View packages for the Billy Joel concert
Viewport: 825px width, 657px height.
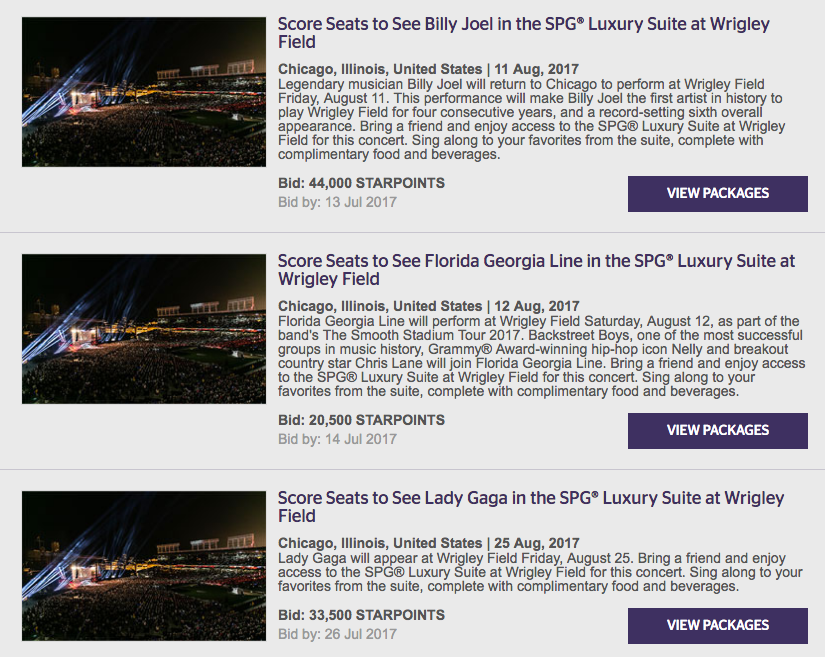[x=717, y=194]
